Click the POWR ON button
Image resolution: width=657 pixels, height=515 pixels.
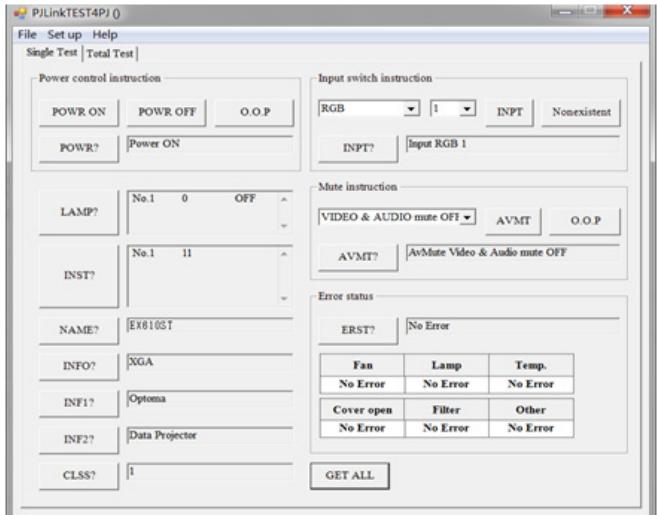click(79, 112)
